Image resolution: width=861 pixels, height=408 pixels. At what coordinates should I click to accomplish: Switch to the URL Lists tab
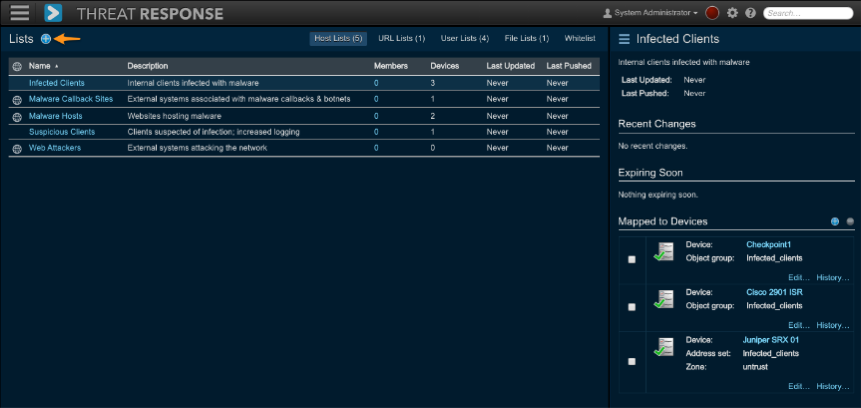click(x=401, y=38)
